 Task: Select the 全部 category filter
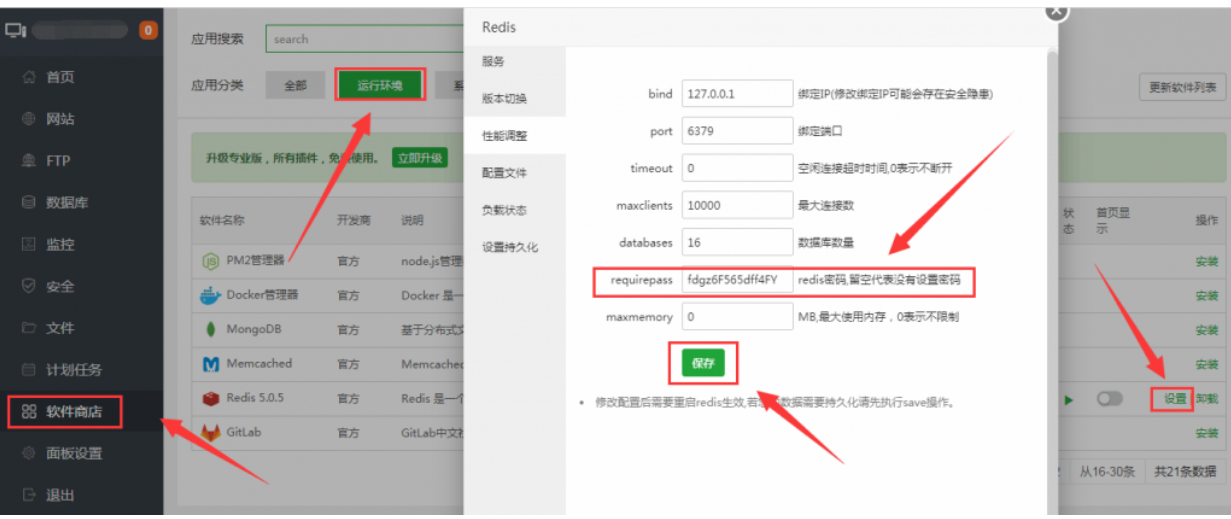point(296,85)
